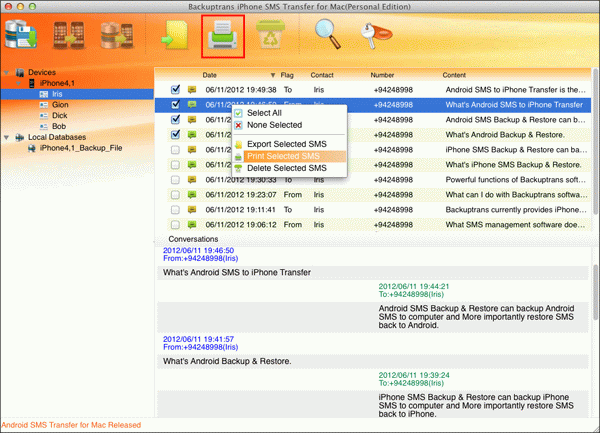Viewport: 600px width, 433px height.
Task: Click phone icon beside iPhone4,1 device
Action: pos(32,83)
